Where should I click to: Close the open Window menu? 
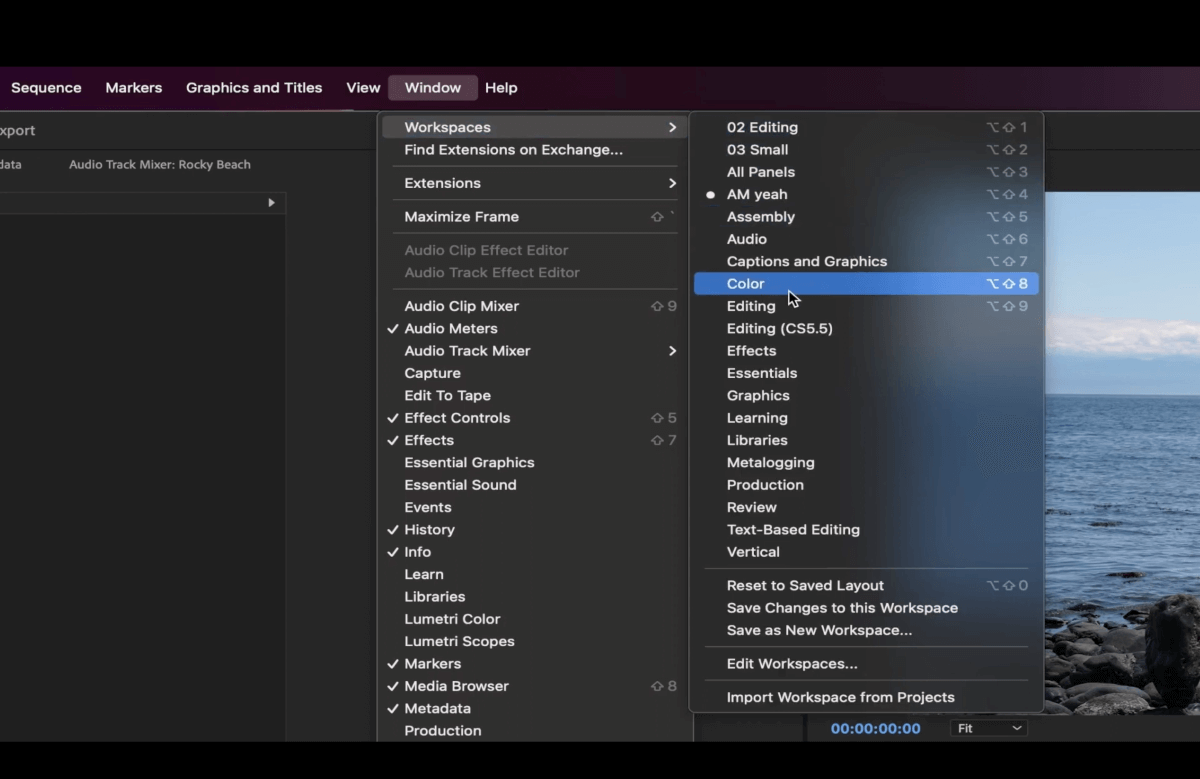[x=433, y=88]
